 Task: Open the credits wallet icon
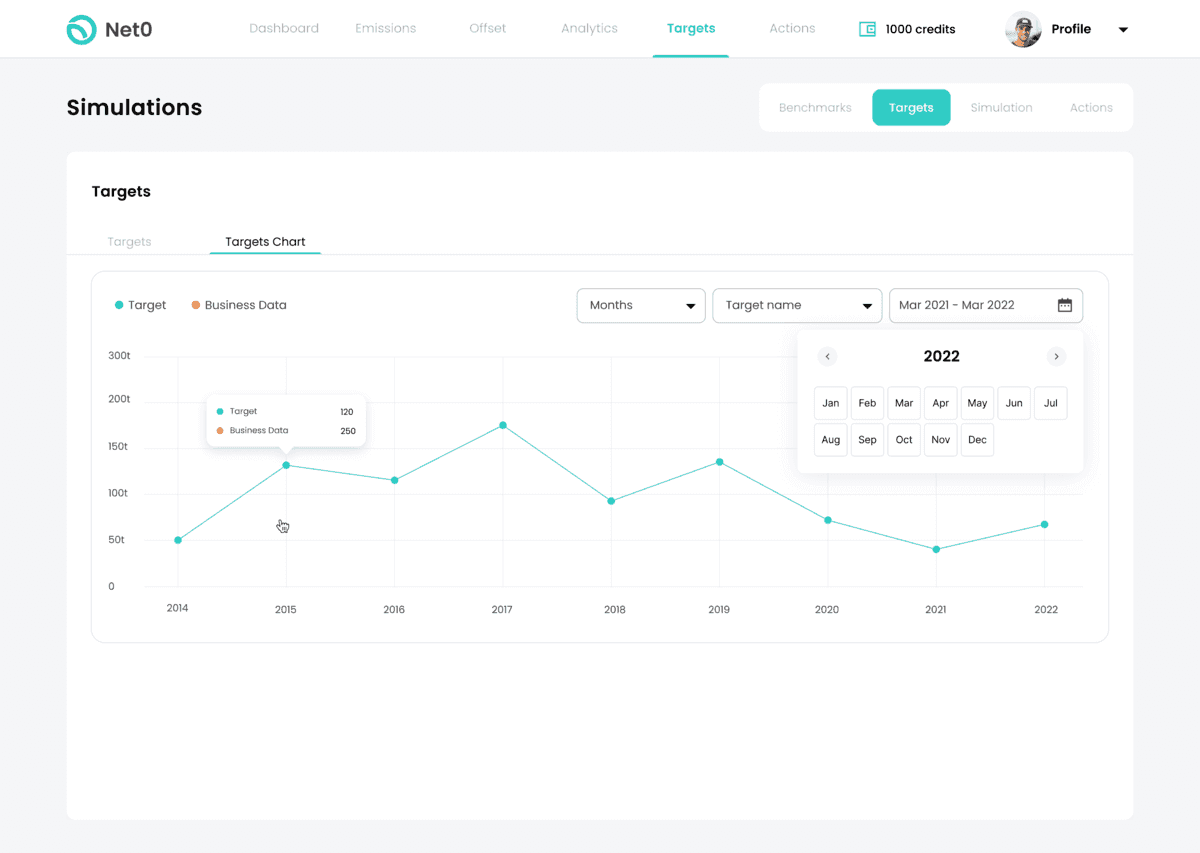[867, 29]
